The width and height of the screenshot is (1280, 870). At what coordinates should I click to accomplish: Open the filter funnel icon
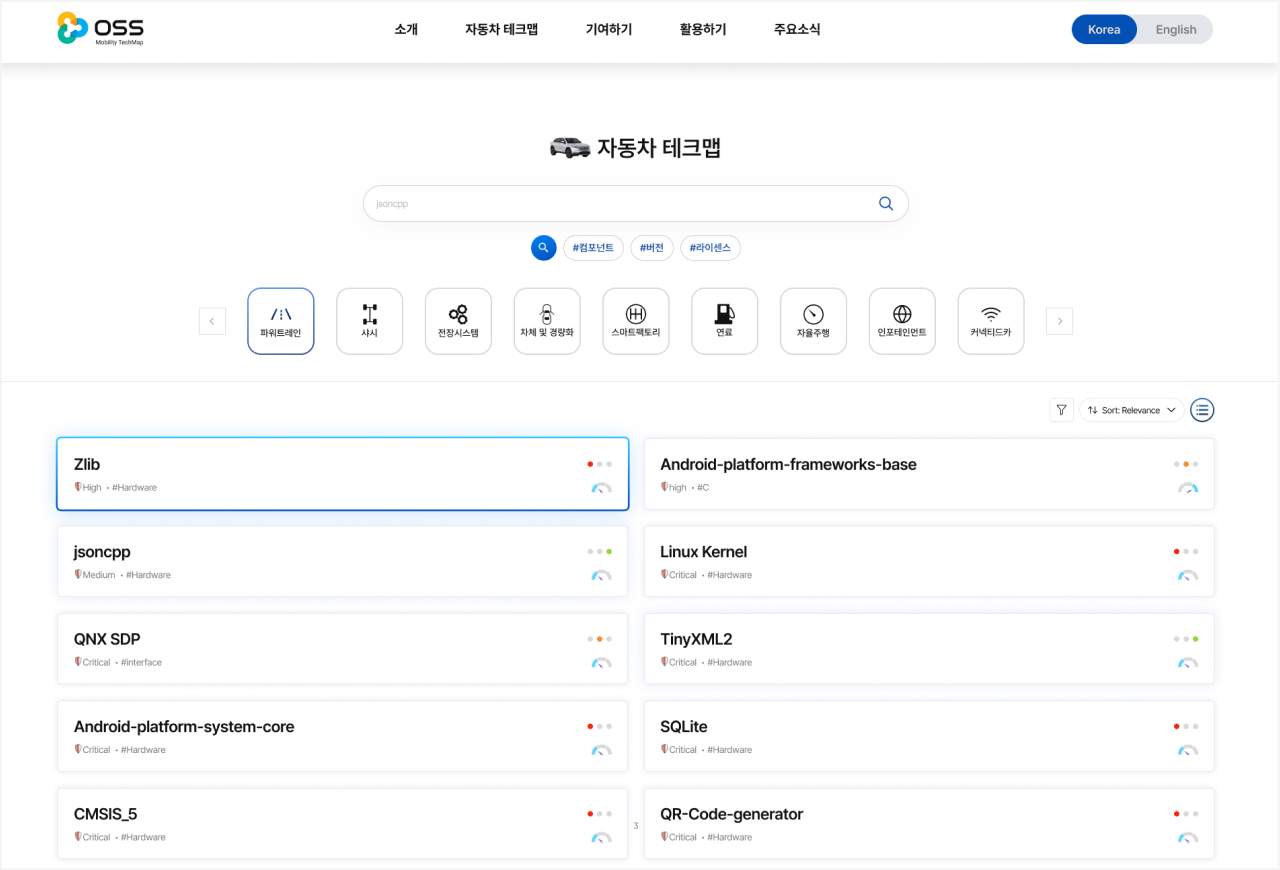click(1061, 410)
